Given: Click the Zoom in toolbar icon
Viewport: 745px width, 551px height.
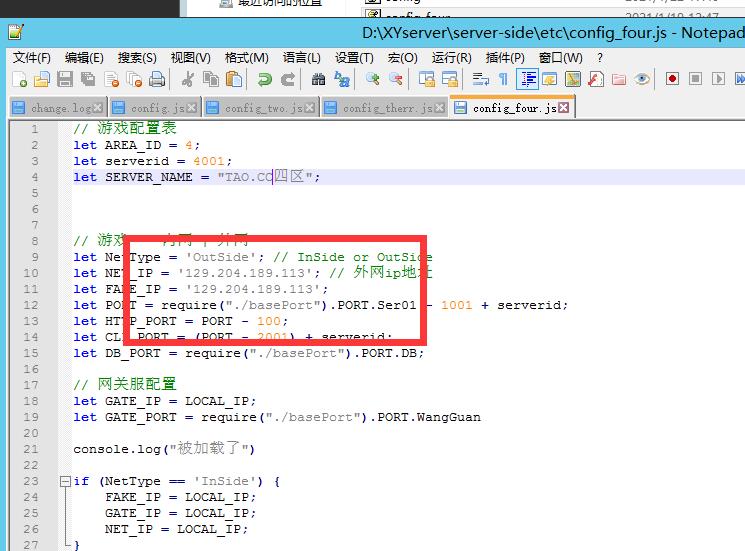Looking at the screenshot, I should [x=372, y=79].
